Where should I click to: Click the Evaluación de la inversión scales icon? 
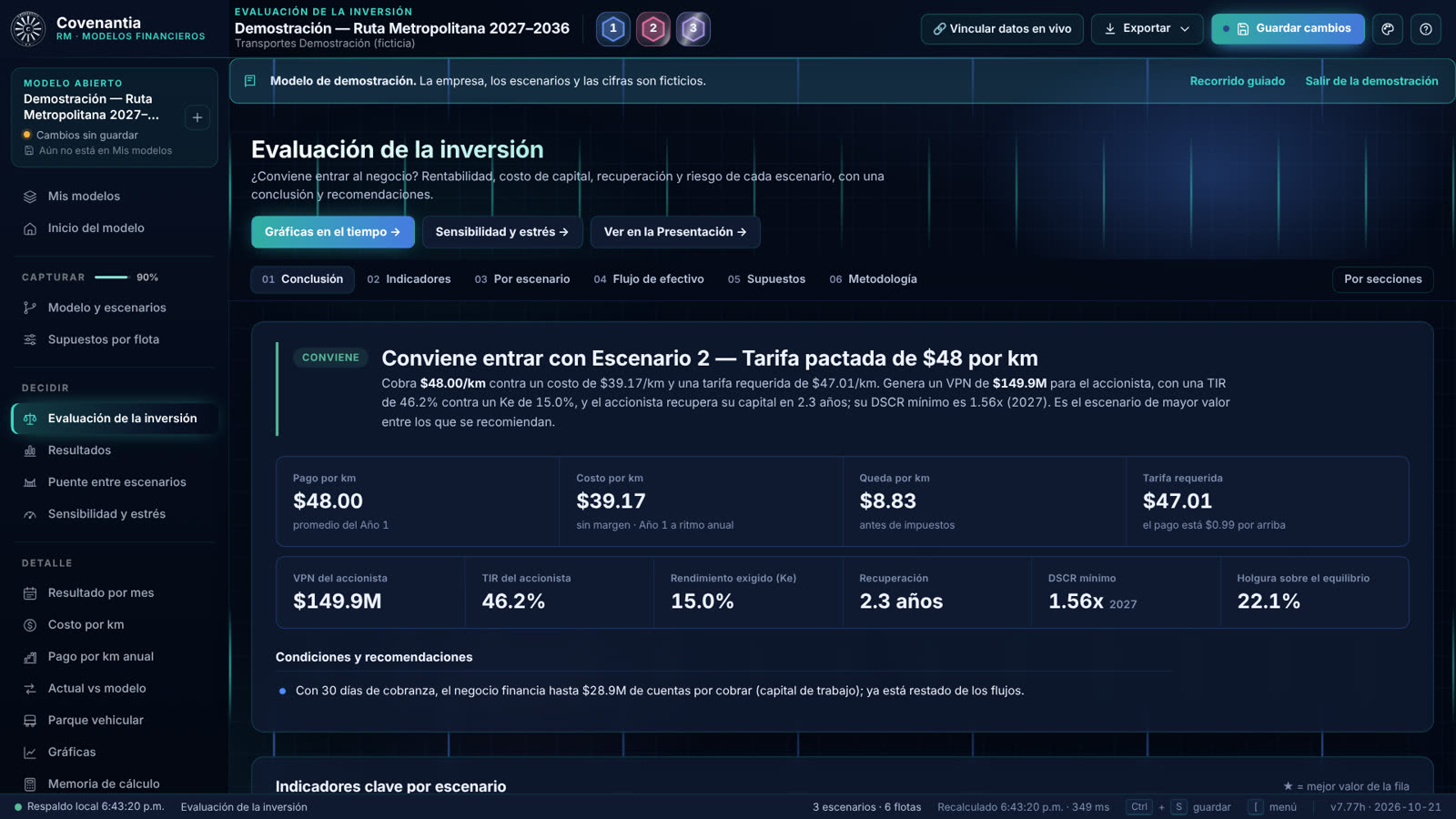pyautogui.click(x=30, y=419)
